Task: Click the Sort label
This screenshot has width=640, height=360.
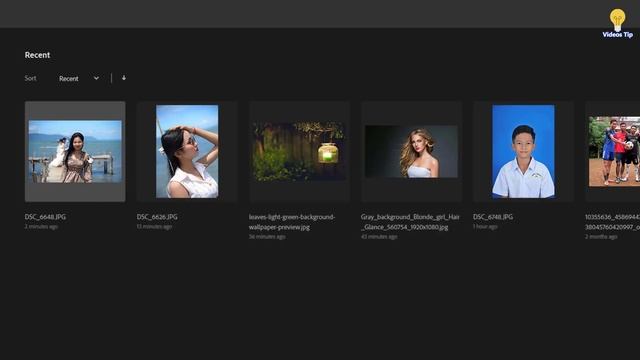Action: 31,78
